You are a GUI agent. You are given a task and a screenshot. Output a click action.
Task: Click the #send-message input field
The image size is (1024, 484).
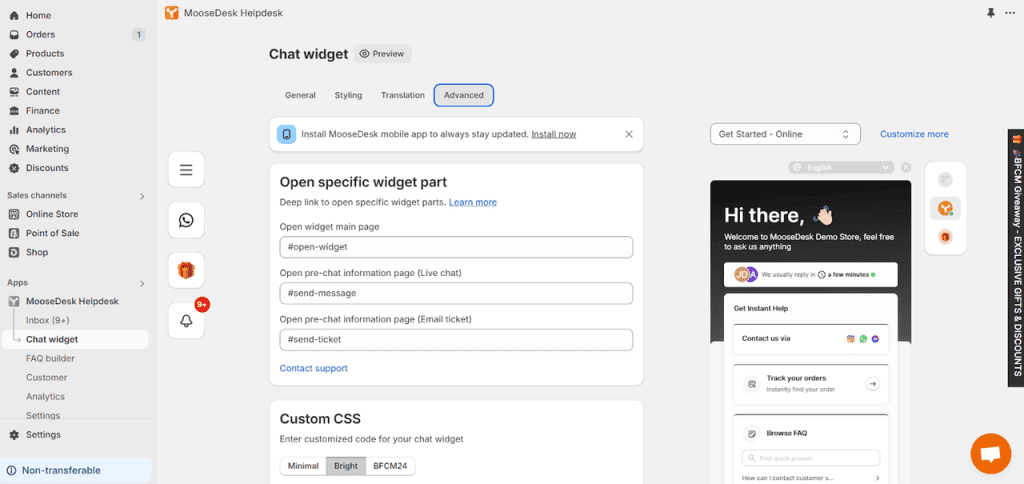pyautogui.click(x=456, y=293)
